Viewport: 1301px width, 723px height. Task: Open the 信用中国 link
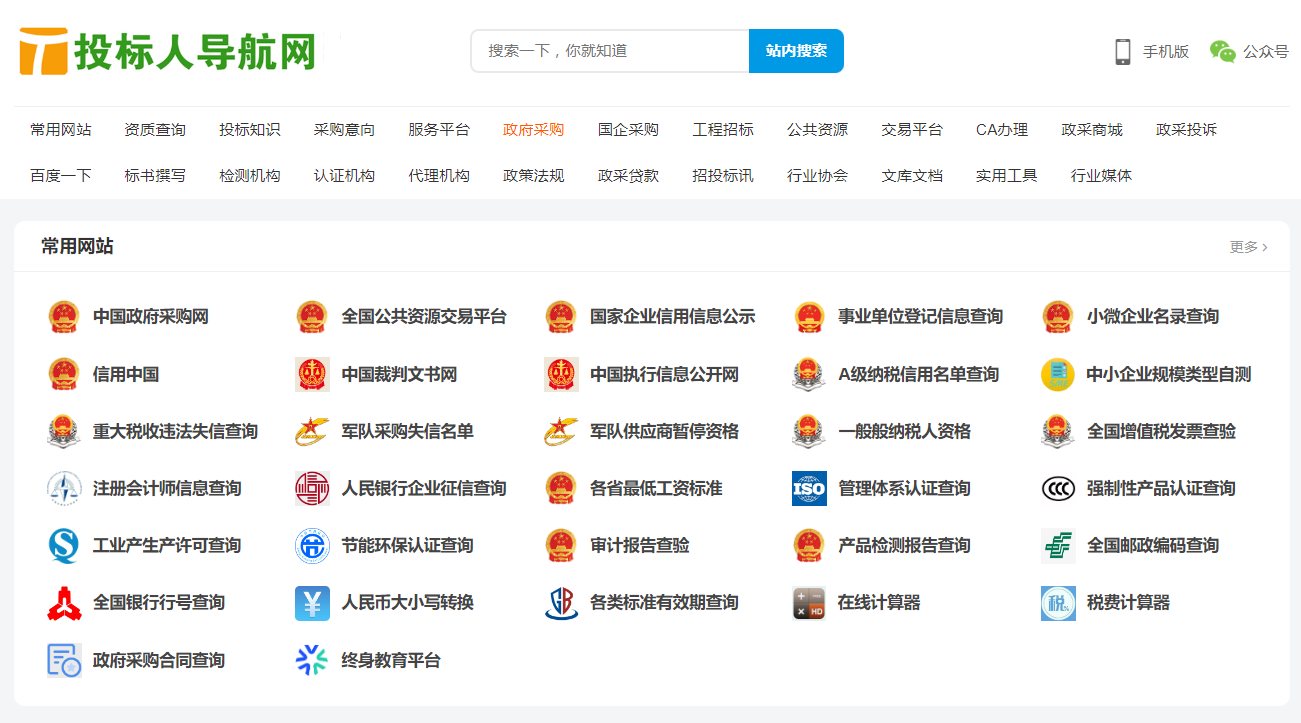pos(126,374)
